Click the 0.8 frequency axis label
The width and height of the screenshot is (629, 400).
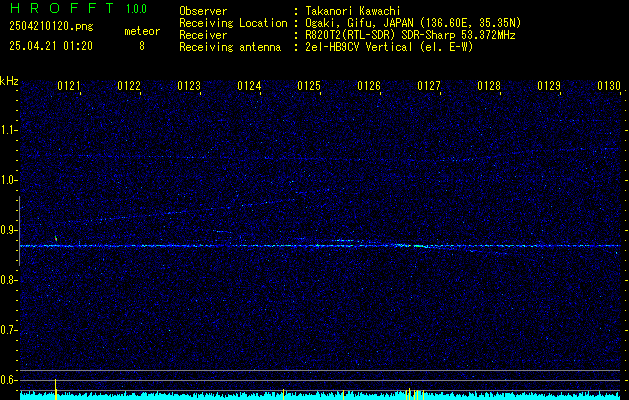[x=9, y=280]
